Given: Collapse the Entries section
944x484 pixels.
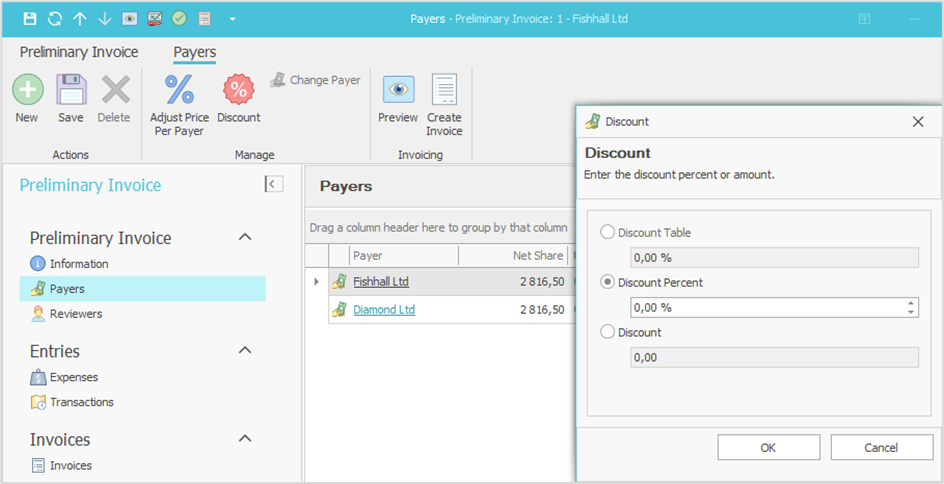Looking at the screenshot, I should (244, 351).
